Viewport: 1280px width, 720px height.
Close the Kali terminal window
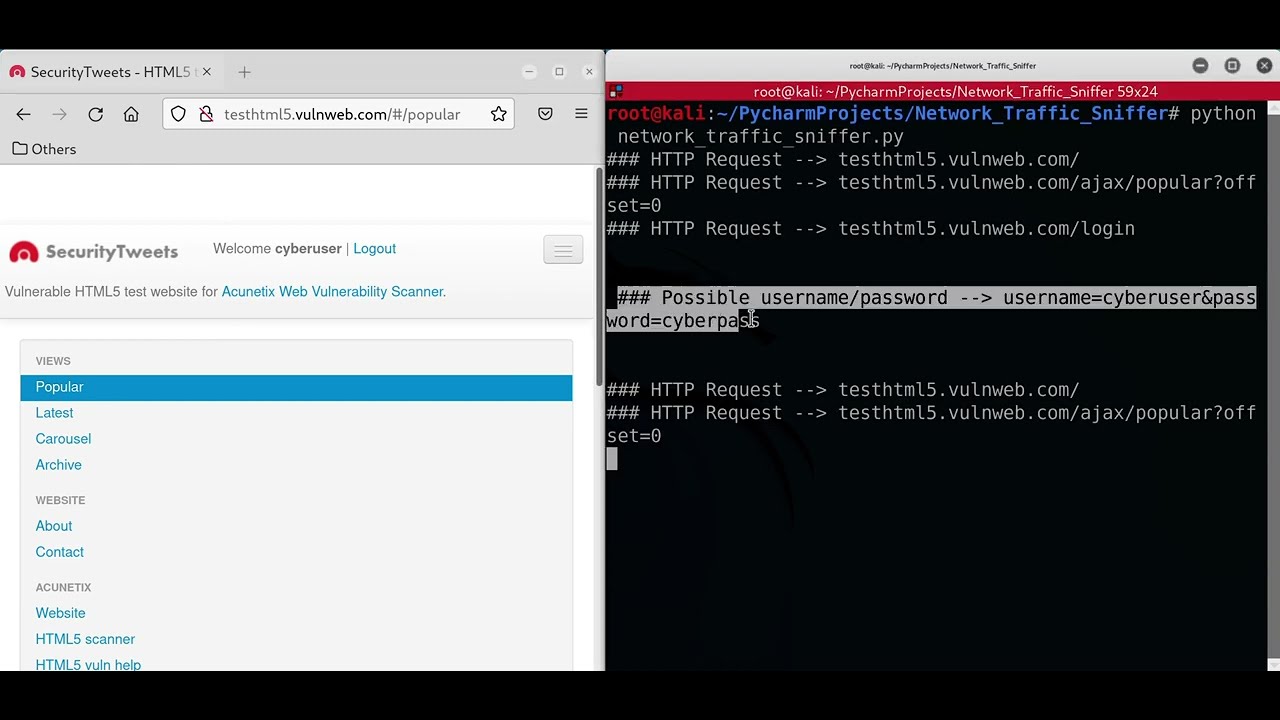click(1264, 66)
